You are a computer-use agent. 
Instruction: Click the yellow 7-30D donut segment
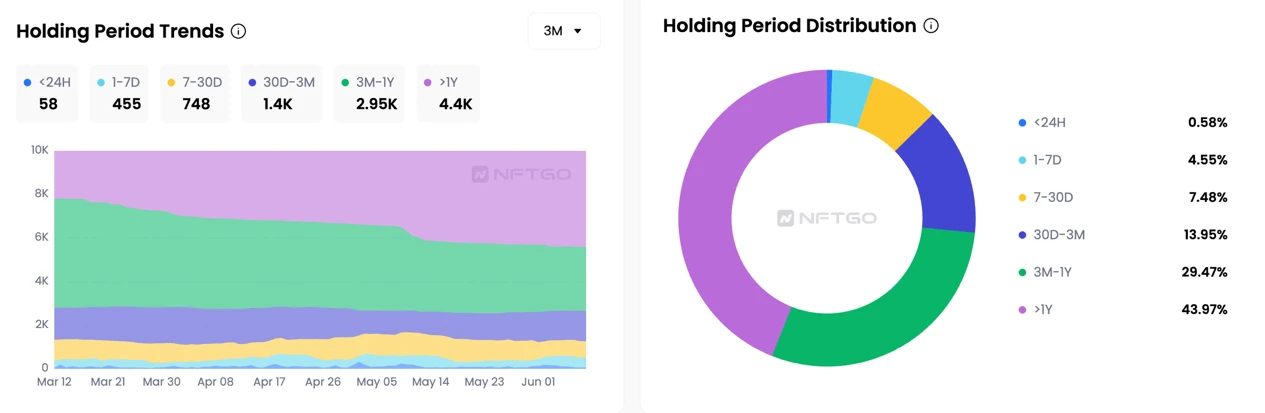pyautogui.click(x=894, y=108)
